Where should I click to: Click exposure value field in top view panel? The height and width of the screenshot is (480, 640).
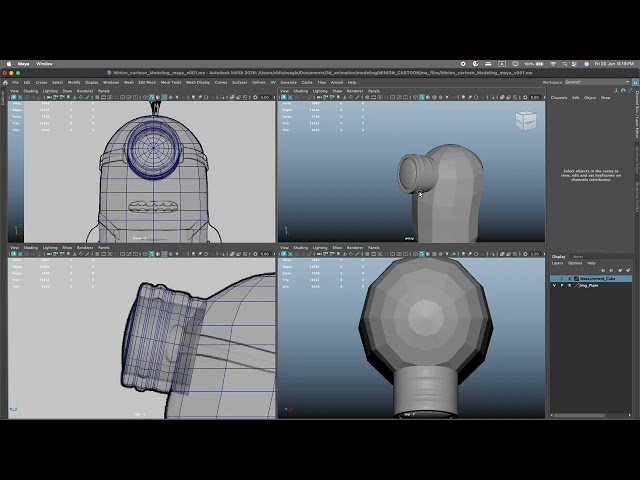point(535,254)
